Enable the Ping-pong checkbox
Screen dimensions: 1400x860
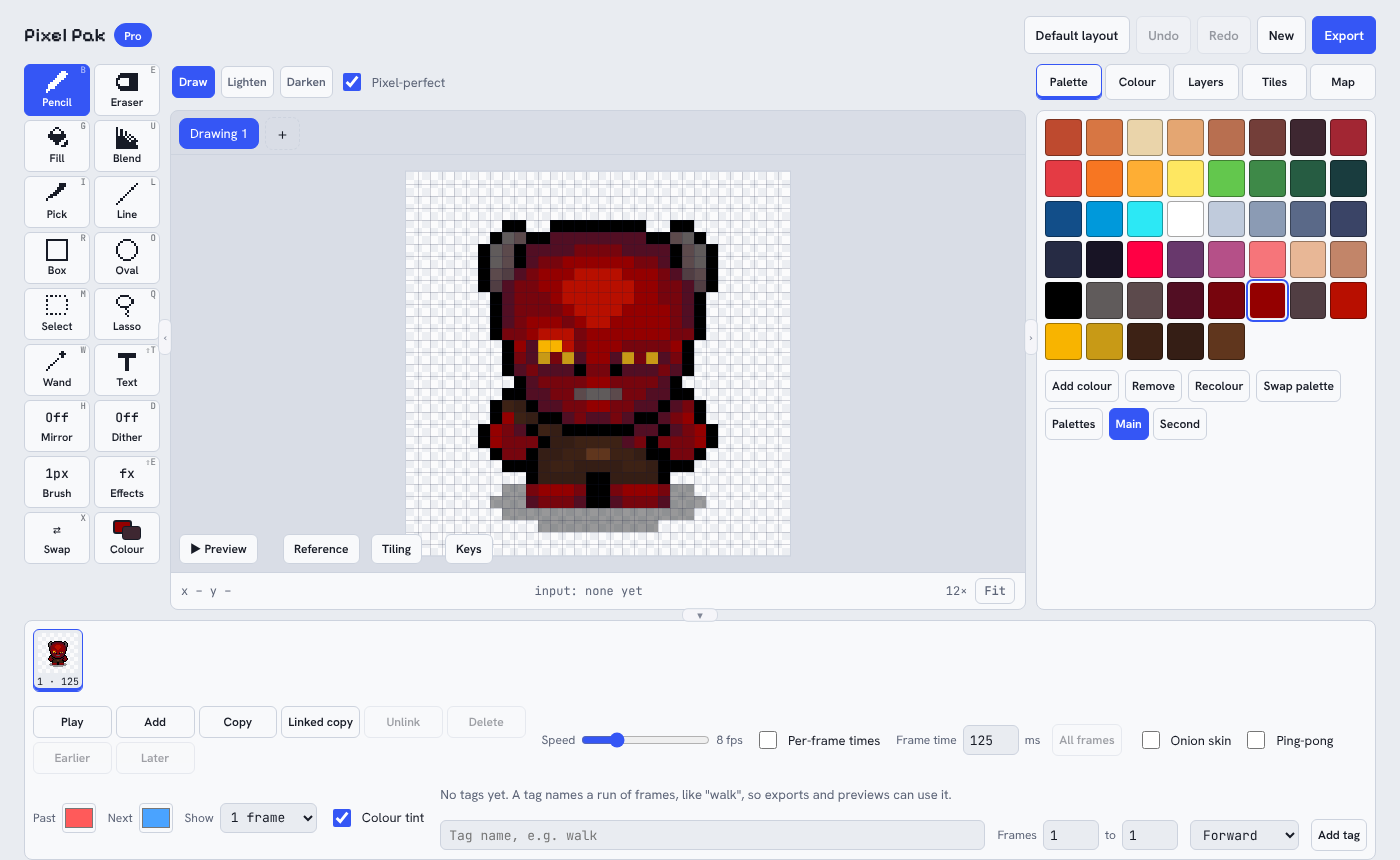coord(1256,740)
